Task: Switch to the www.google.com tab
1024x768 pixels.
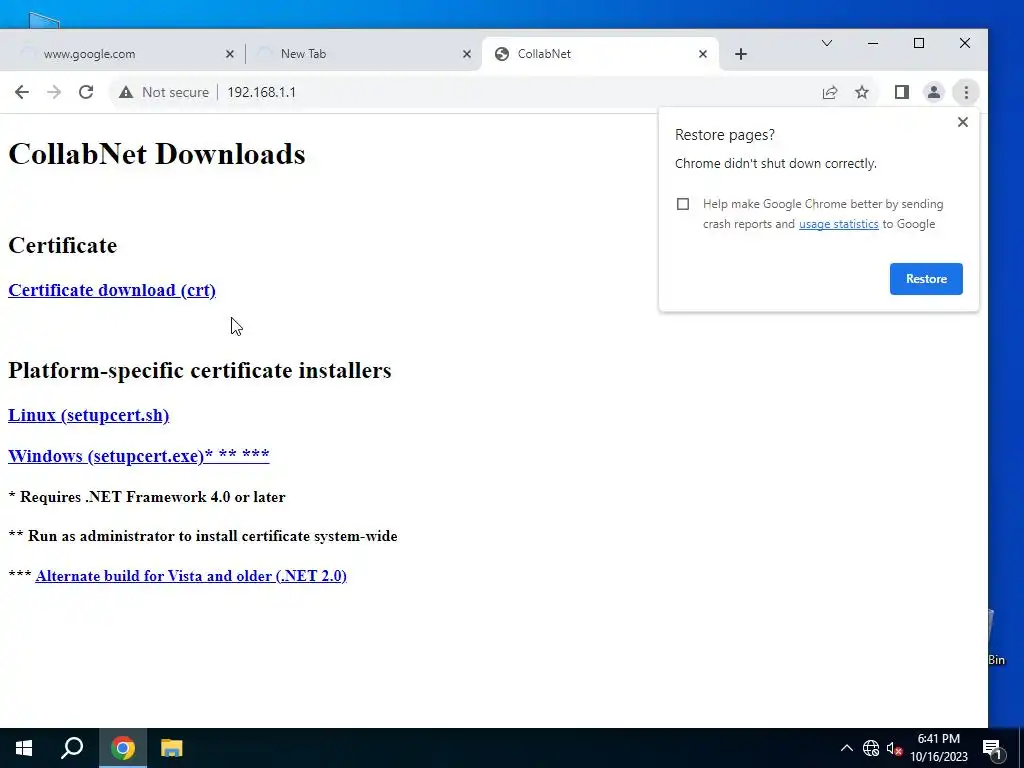Action: [x=122, y=54]
